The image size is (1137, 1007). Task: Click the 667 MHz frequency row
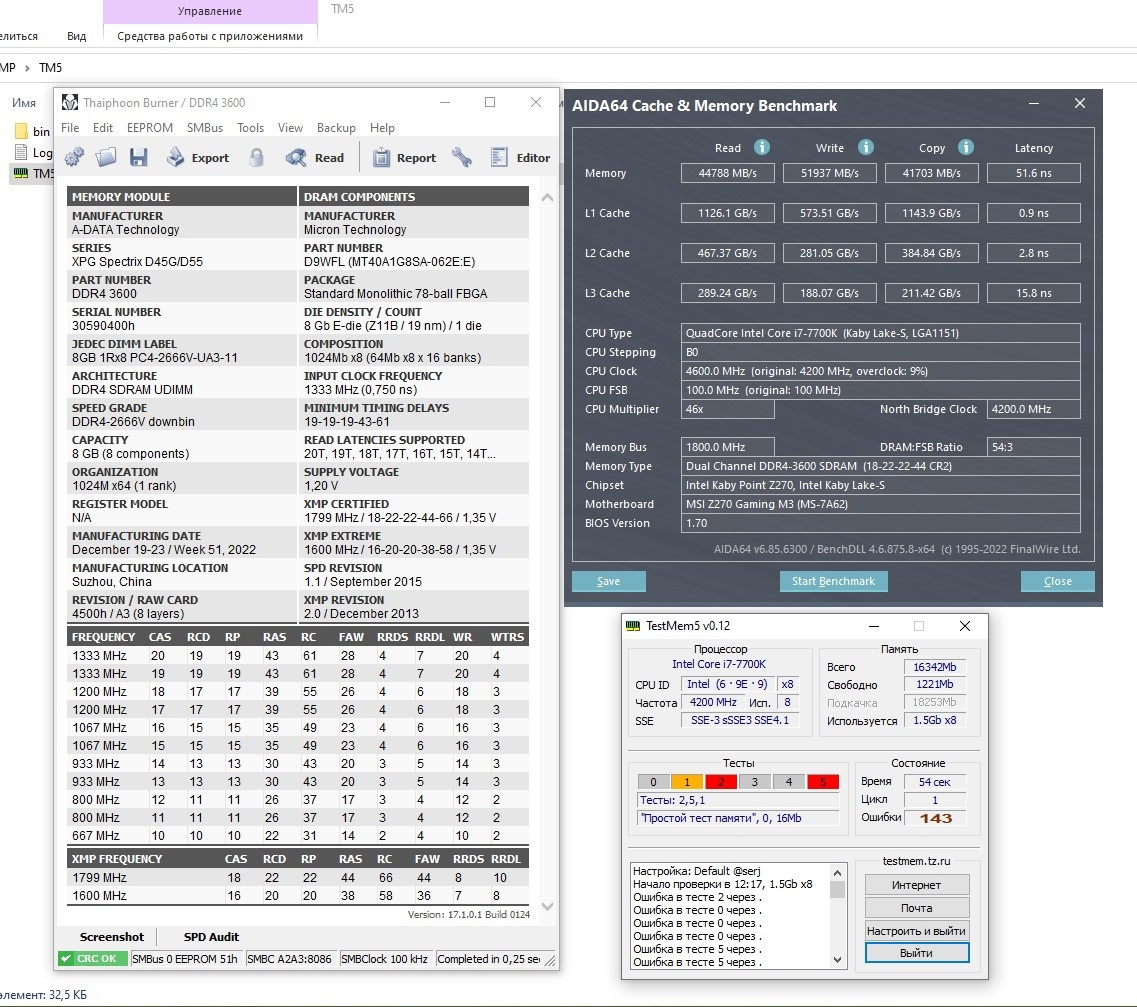[297, 835]
